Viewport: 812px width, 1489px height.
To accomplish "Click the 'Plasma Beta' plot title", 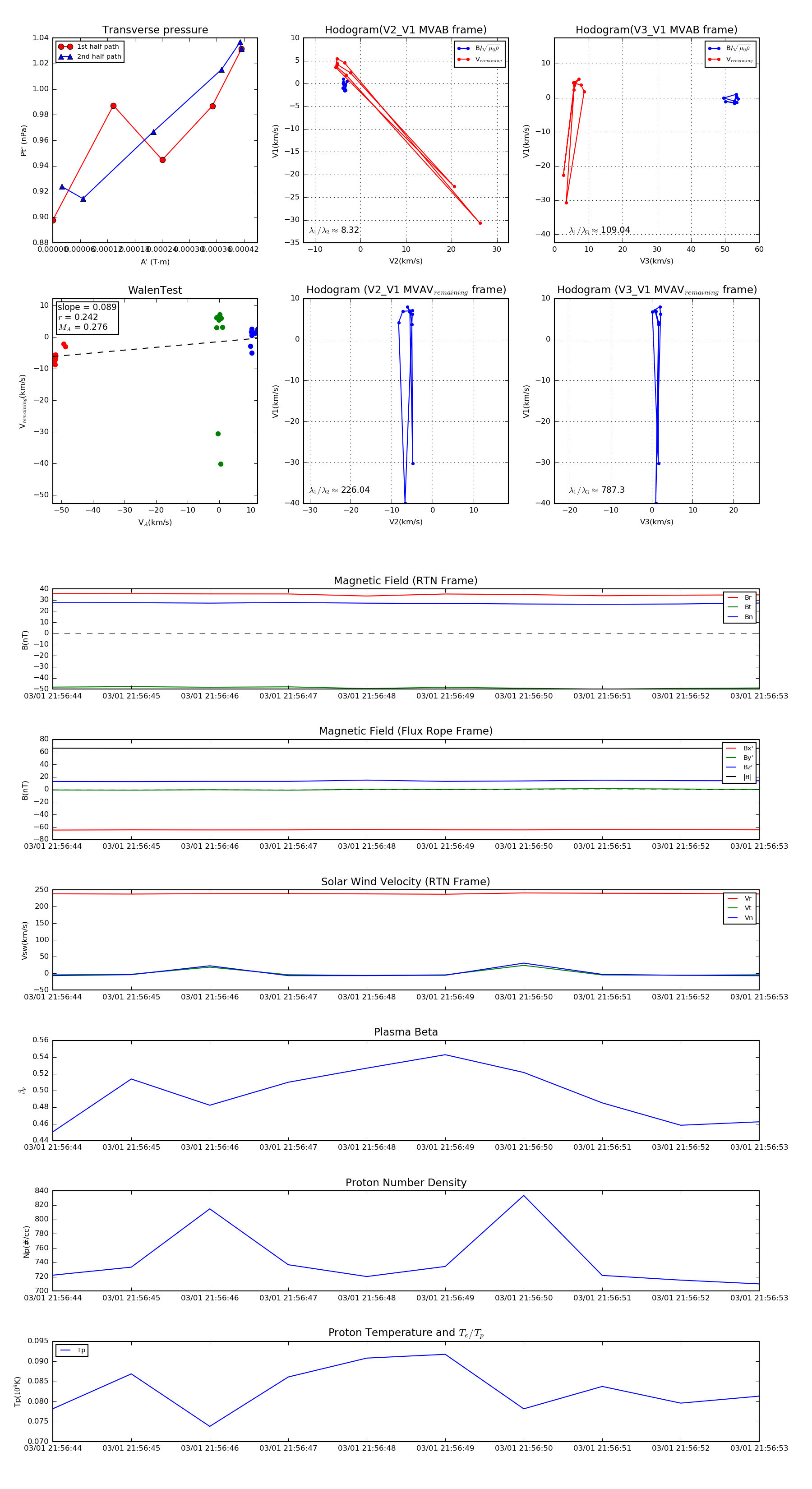I will [x=406, y=1032].
